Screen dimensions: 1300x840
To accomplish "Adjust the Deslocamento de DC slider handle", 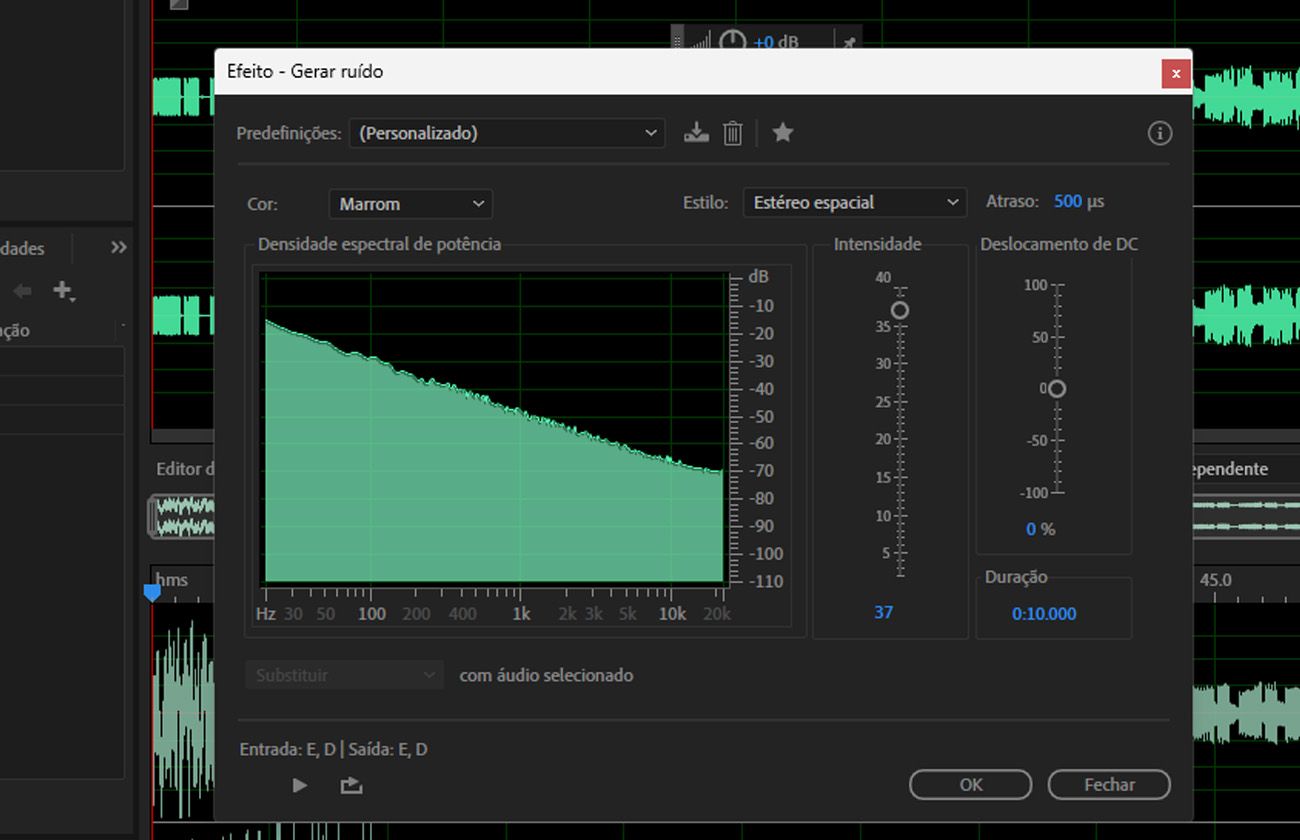I will tap(1056, 388).
